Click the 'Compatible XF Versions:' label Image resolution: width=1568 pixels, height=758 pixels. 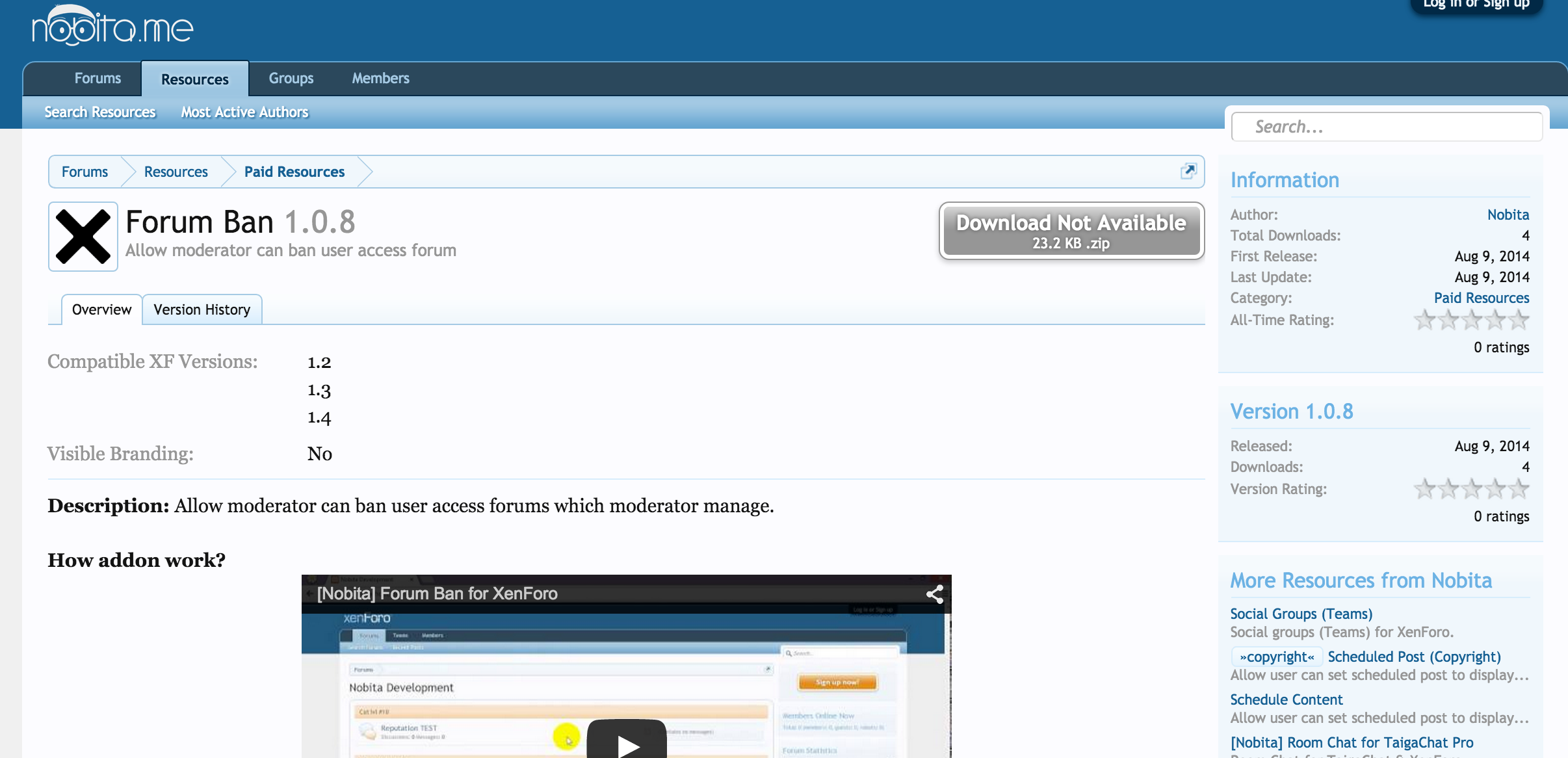[x=153, y=361]
